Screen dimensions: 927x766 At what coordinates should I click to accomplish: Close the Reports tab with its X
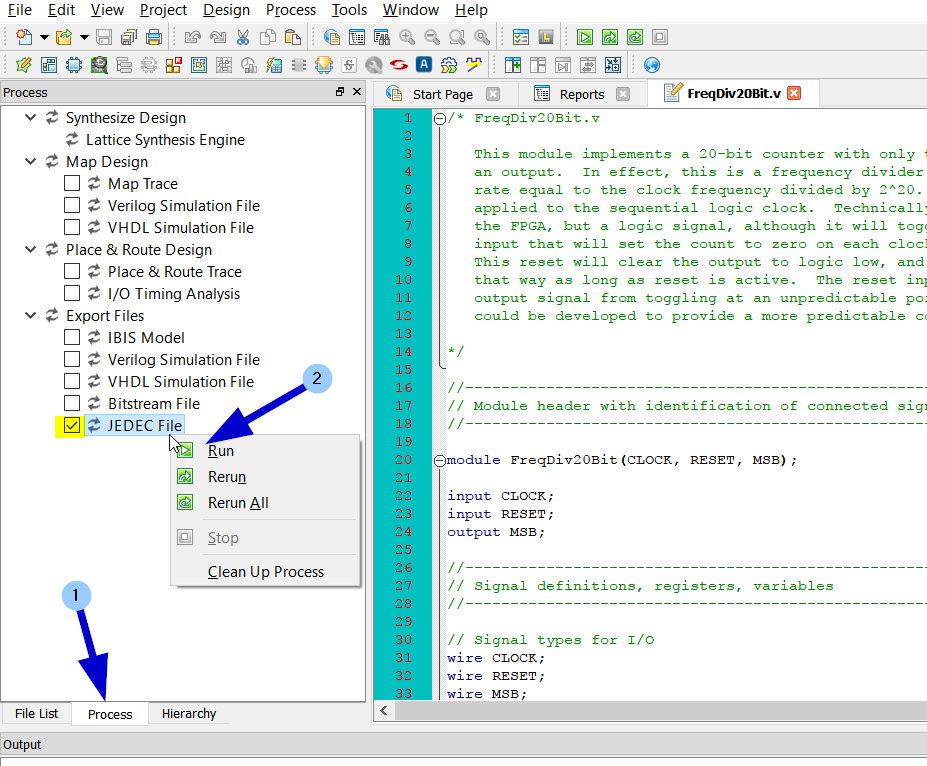coord(623,94)
